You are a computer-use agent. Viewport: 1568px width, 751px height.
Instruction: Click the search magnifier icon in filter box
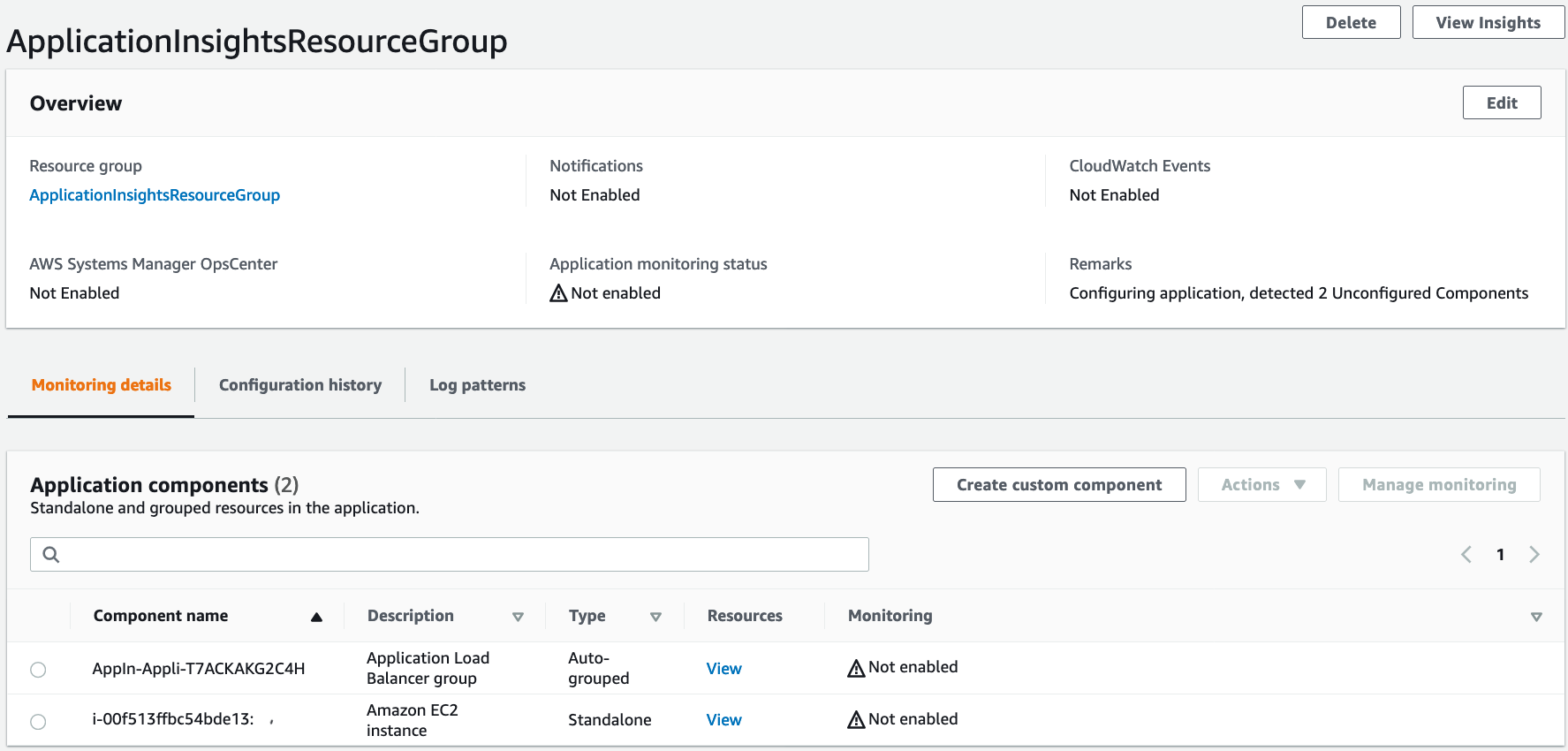[51, 554]
